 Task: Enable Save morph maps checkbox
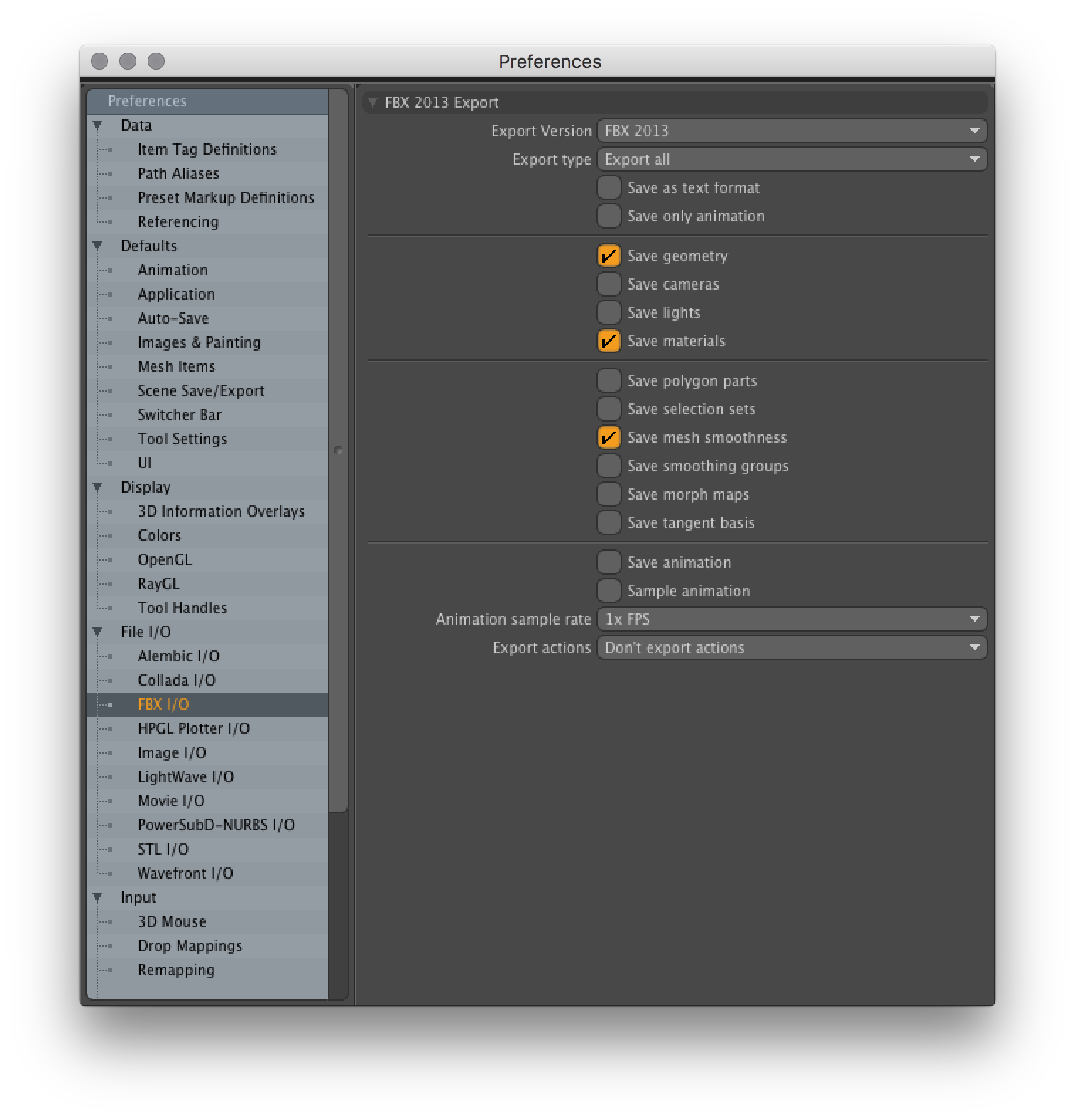[x=609, y=494]
